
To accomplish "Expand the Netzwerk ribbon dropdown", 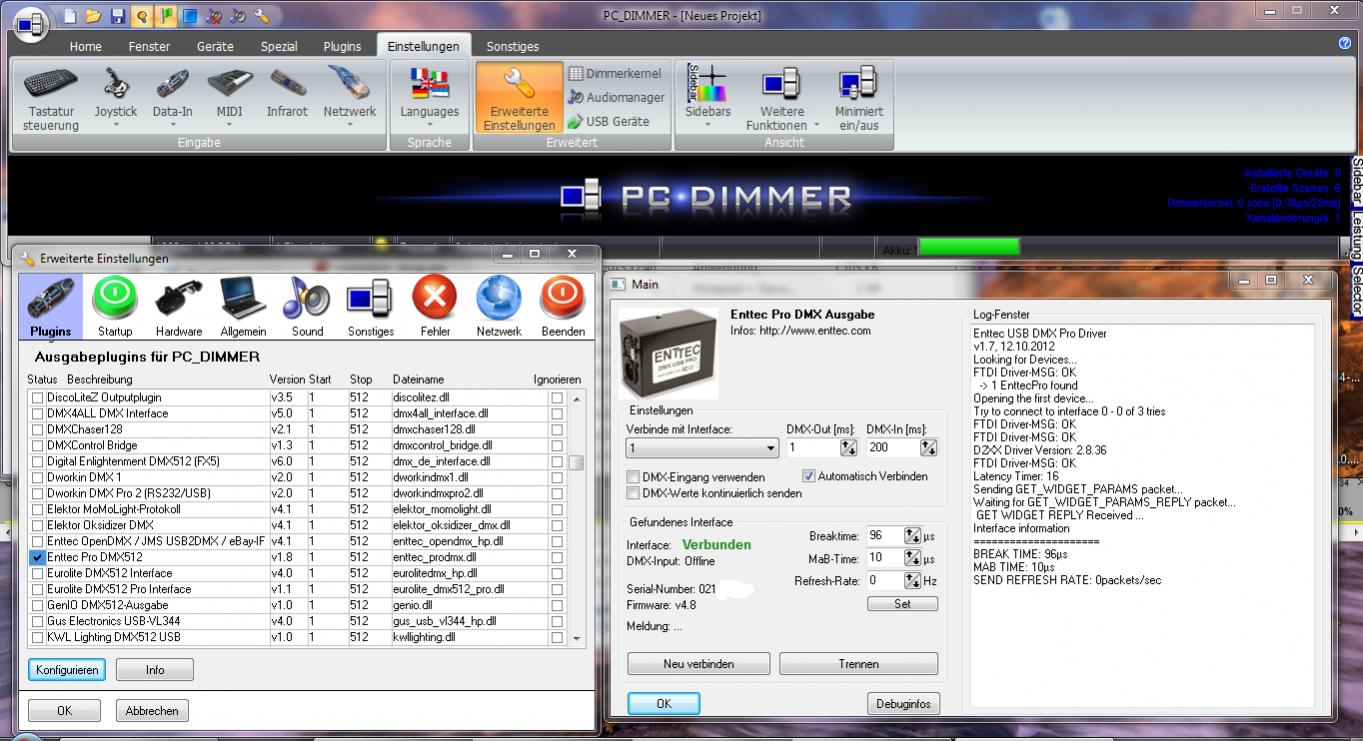I will 349,125.
